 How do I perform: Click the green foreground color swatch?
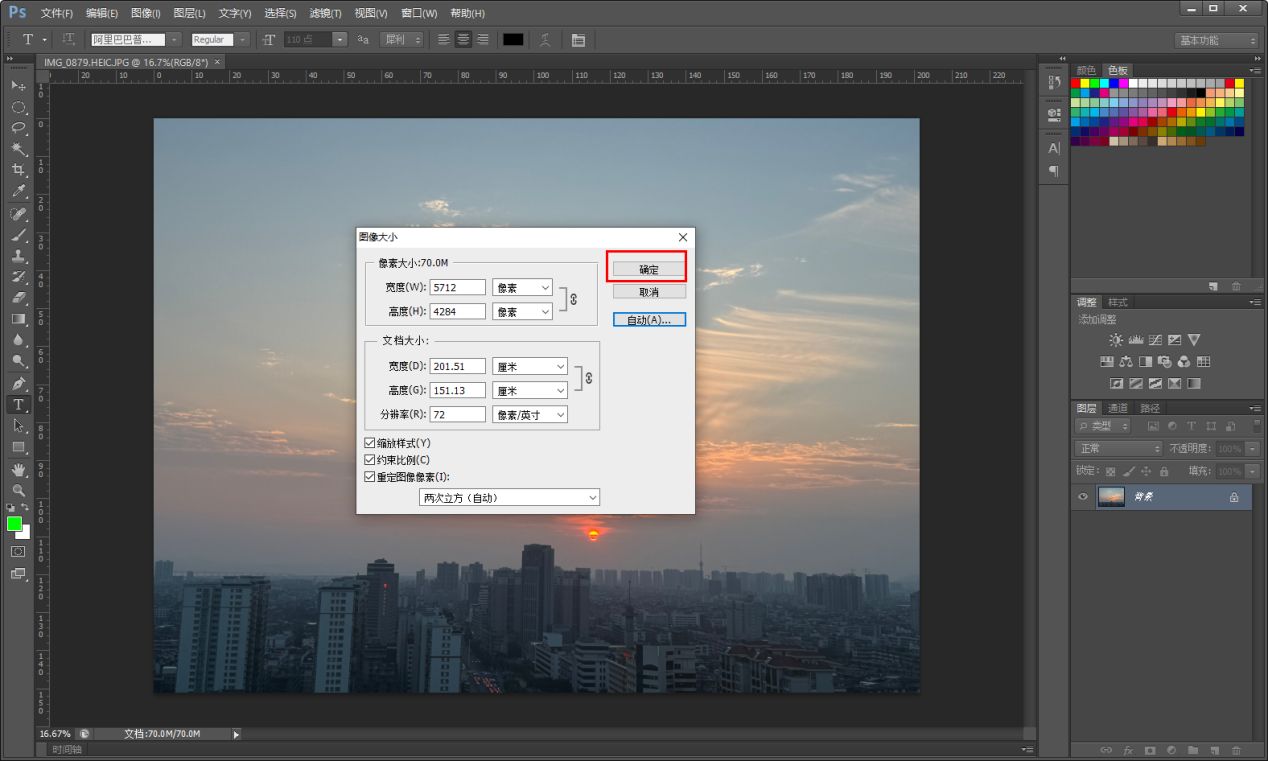[14, 523]
